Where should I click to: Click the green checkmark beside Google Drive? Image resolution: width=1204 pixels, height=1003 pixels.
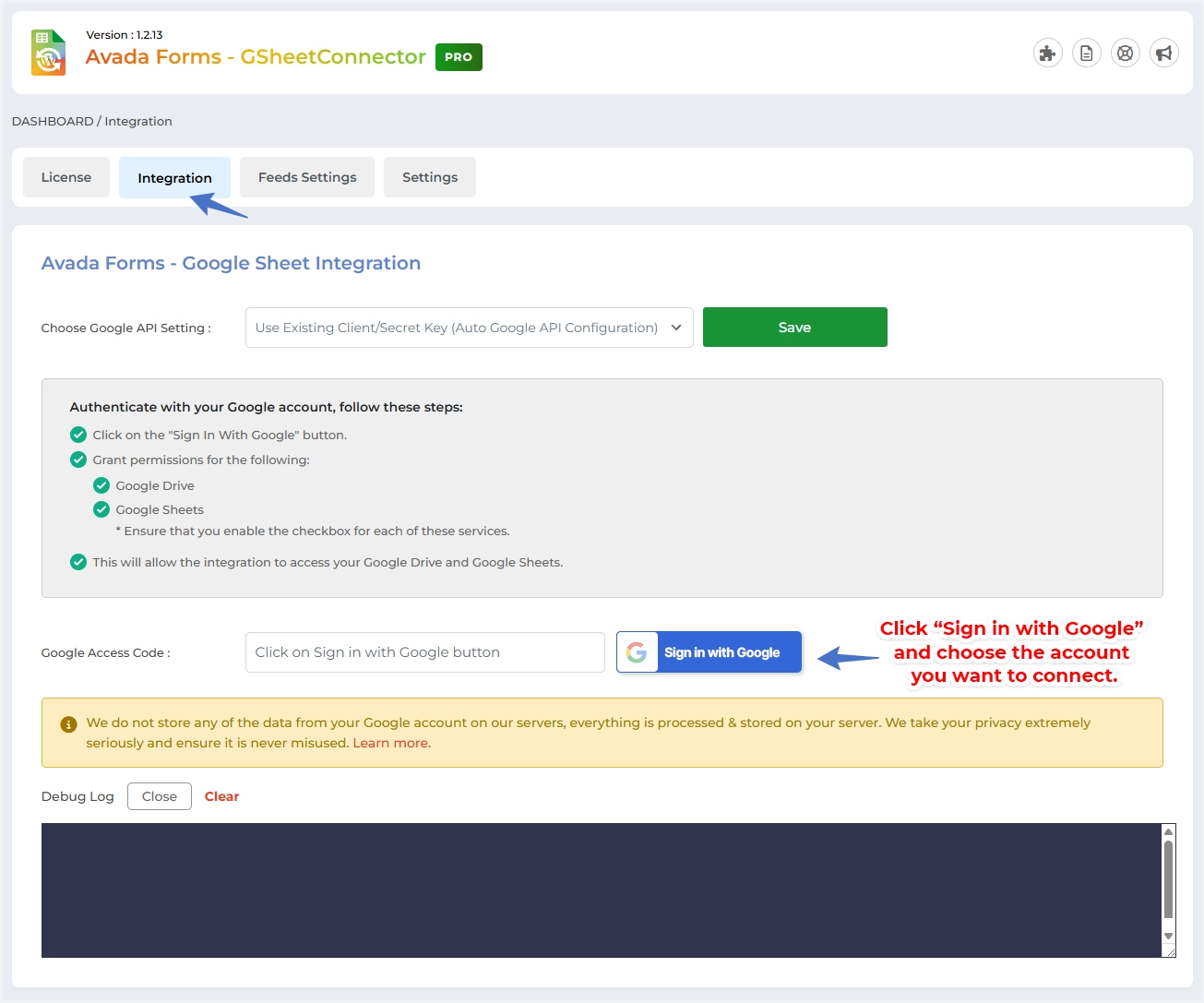click(101, 485)
